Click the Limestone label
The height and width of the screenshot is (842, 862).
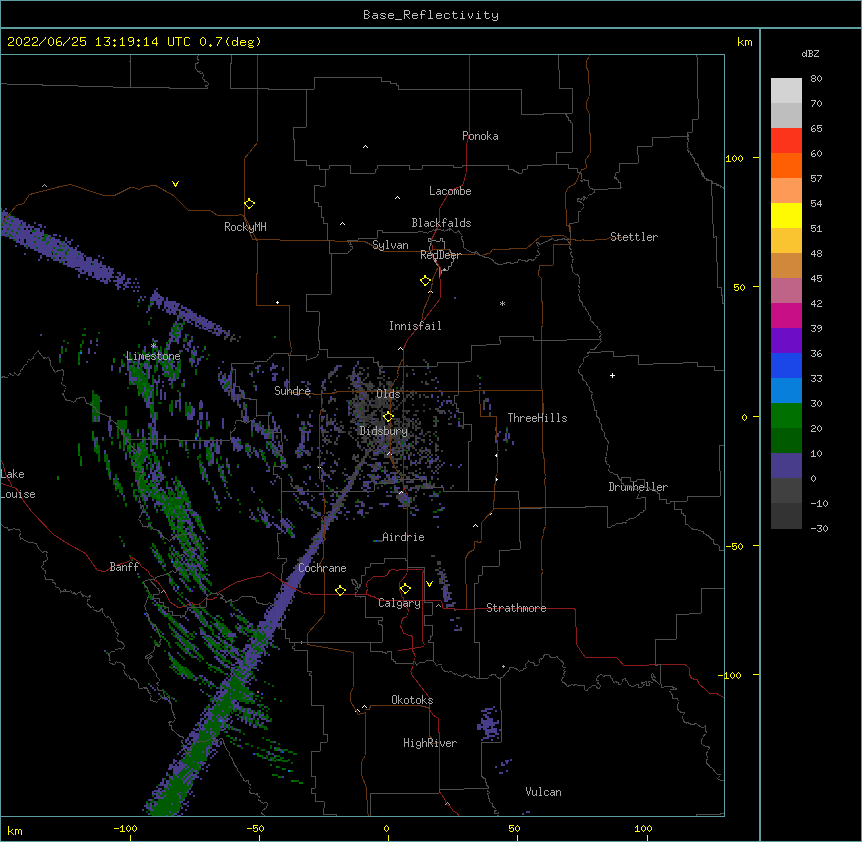pos(153,356)
